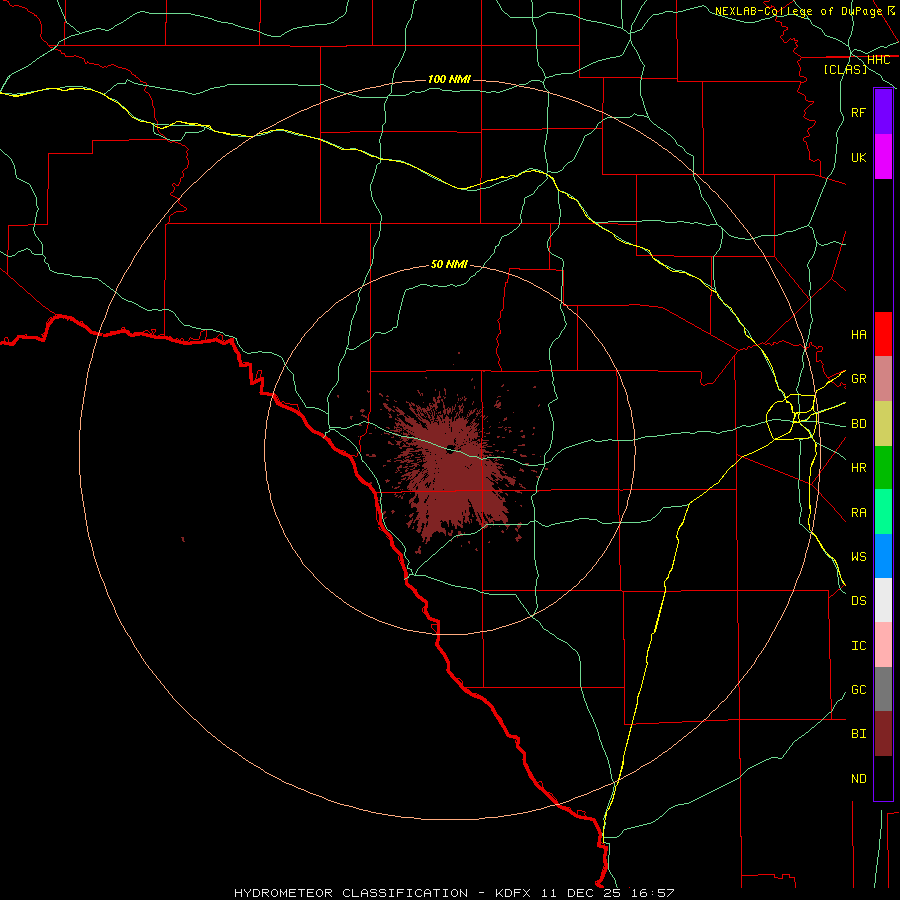Click the HR legend label

coord(858,468)
